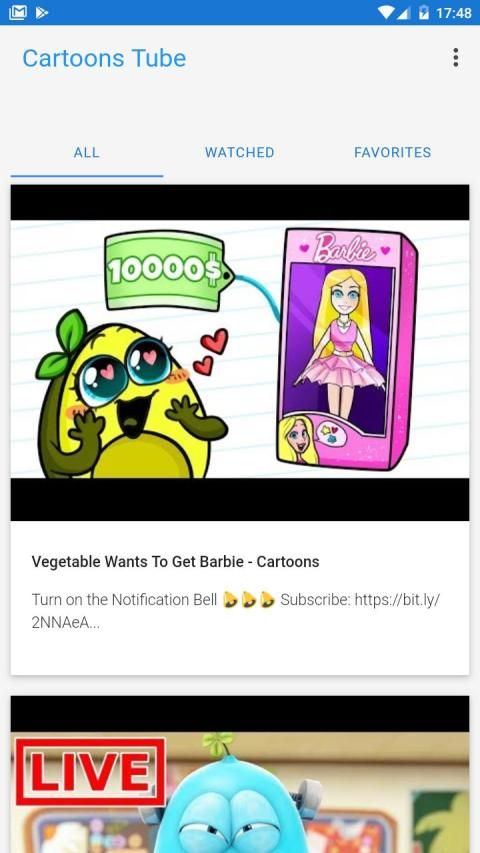Switch to the FAVORITES tab
The height and width of the screenshot is (853, 480).
click(x=392, y=152)
